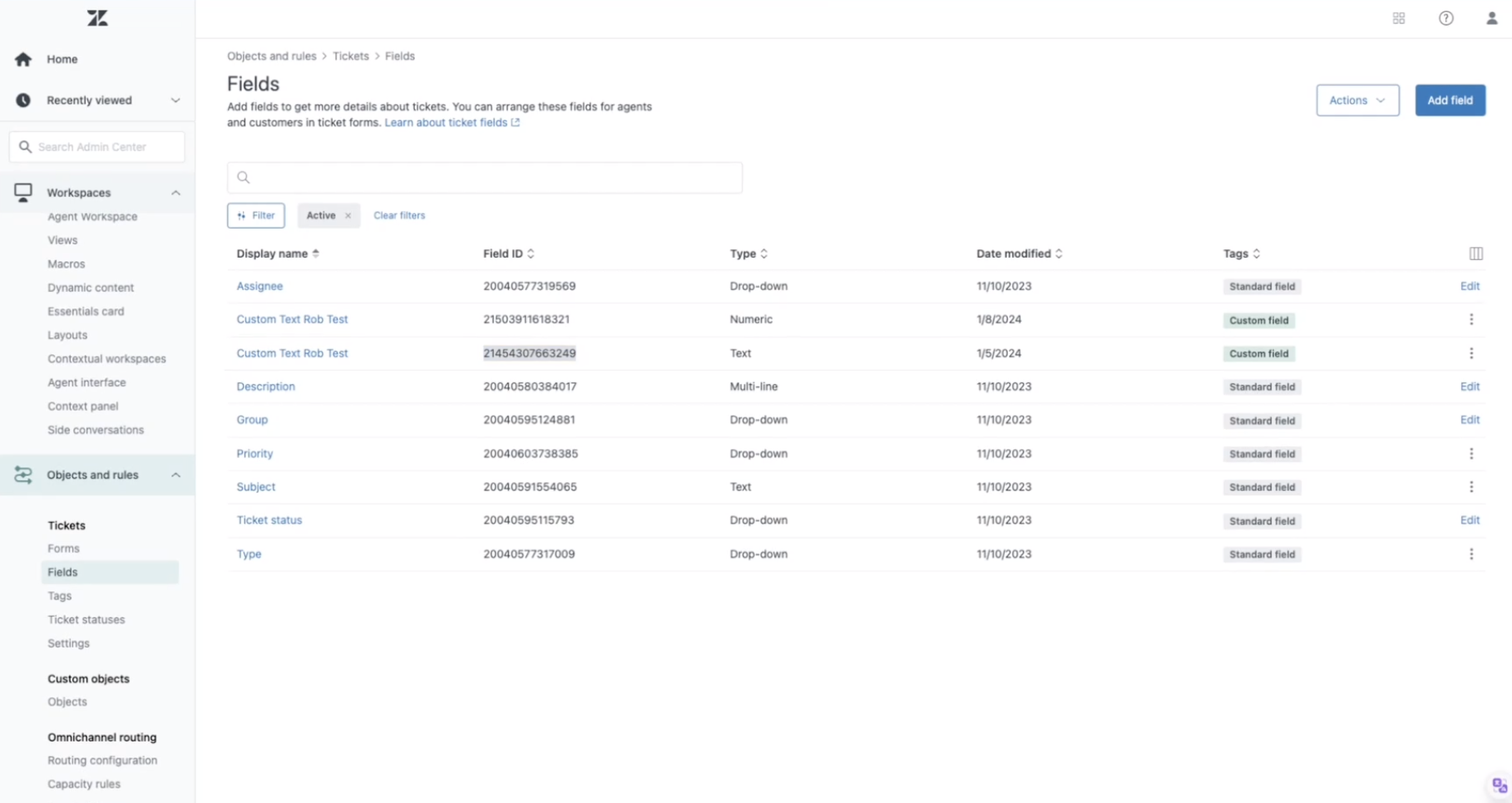Open the manage columns icon above Edit links
Screen dimensions: 1512x803
pyautogui.click(x=1475, y=254)
